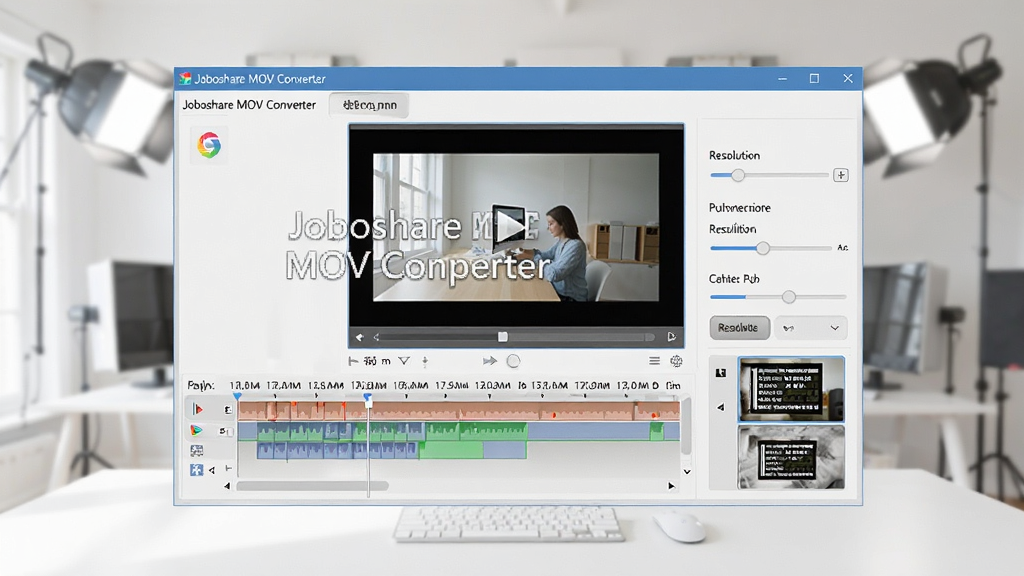This screenshot has height=576, width=1024.
Task: Click the orange video track clip
Action: (459, 411)
